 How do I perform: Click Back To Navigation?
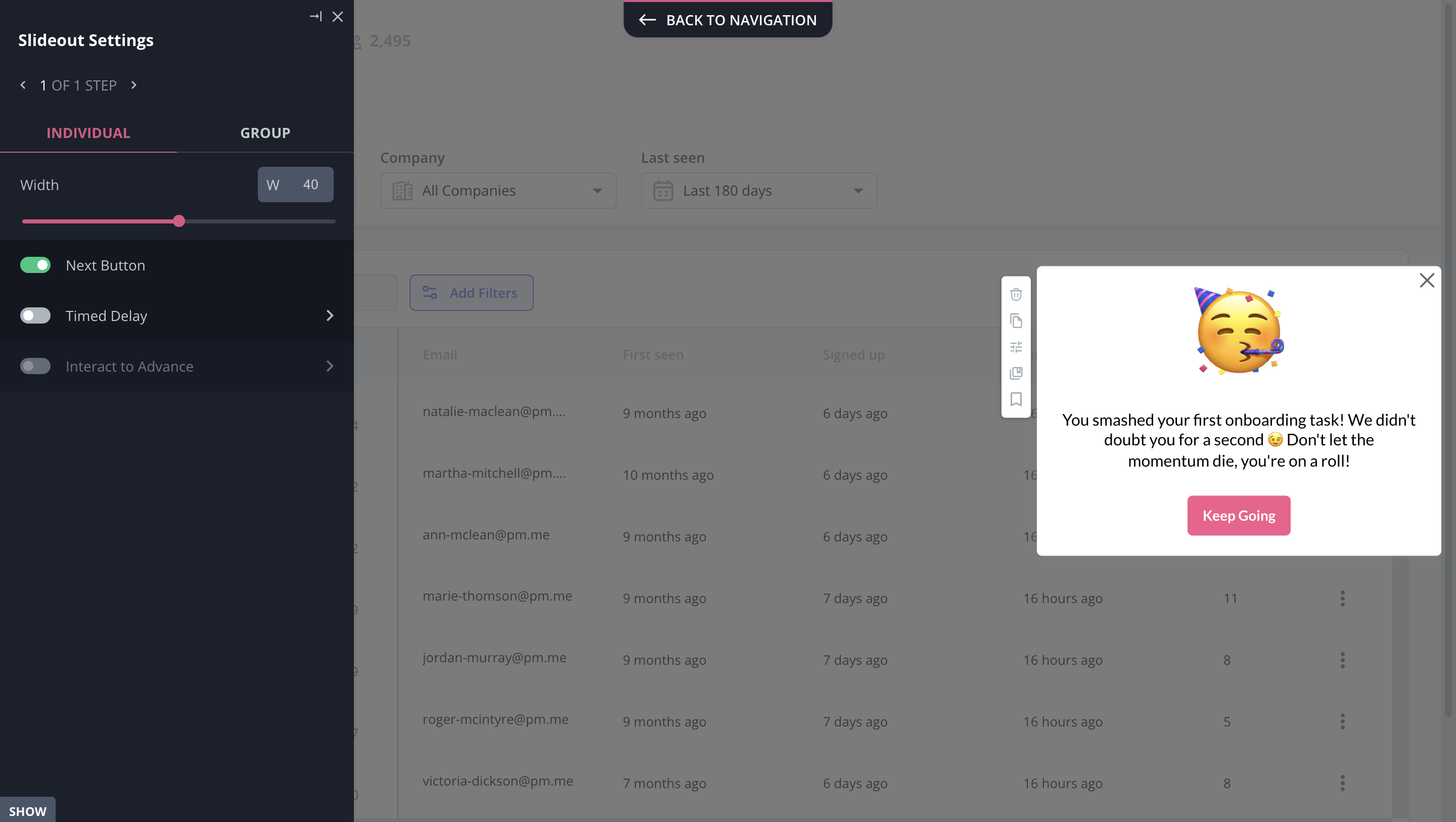click(727, 20)
